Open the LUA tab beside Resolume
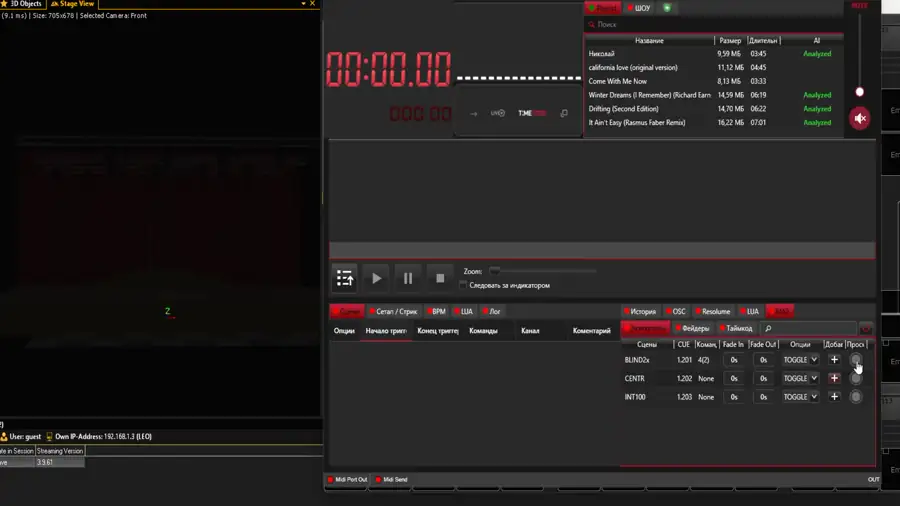Image resolution: width=900 pixels, height=506 pixels. [x=749, y=312]
